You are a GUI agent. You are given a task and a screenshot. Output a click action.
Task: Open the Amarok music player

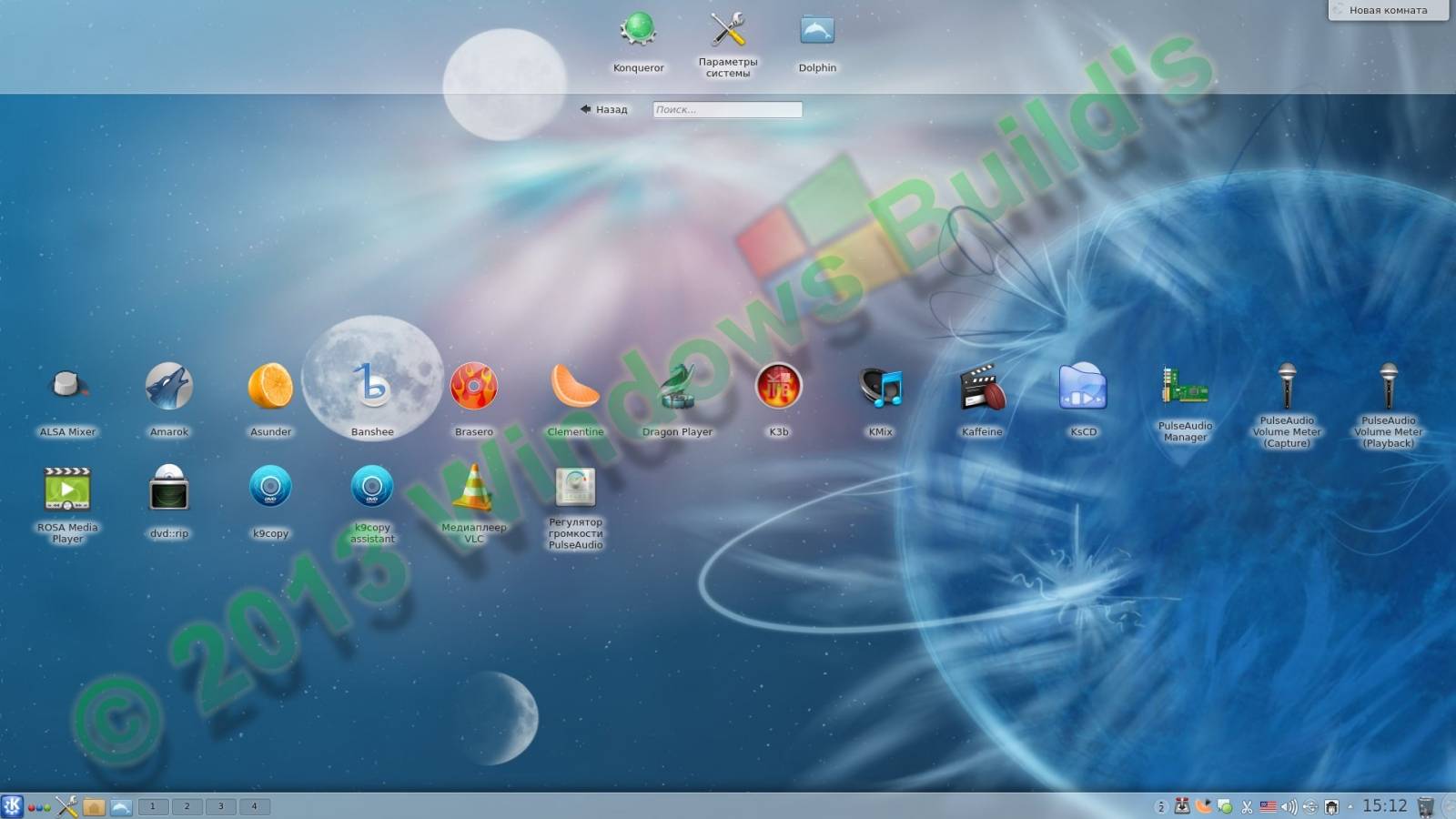pyautogui.click(x=169, y=400)
